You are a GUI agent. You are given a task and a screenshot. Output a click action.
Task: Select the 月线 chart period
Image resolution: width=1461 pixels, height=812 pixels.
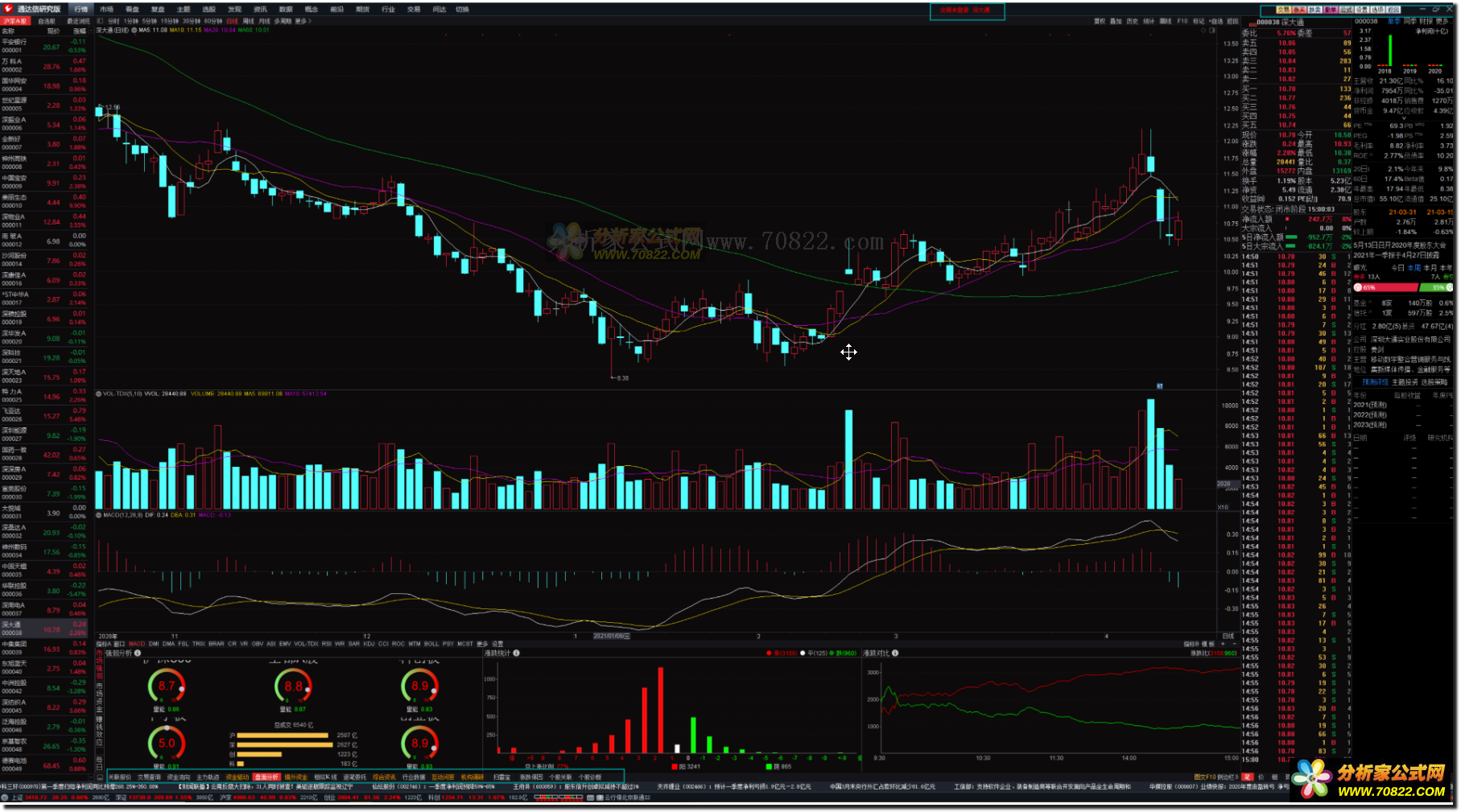coord(264,21)
